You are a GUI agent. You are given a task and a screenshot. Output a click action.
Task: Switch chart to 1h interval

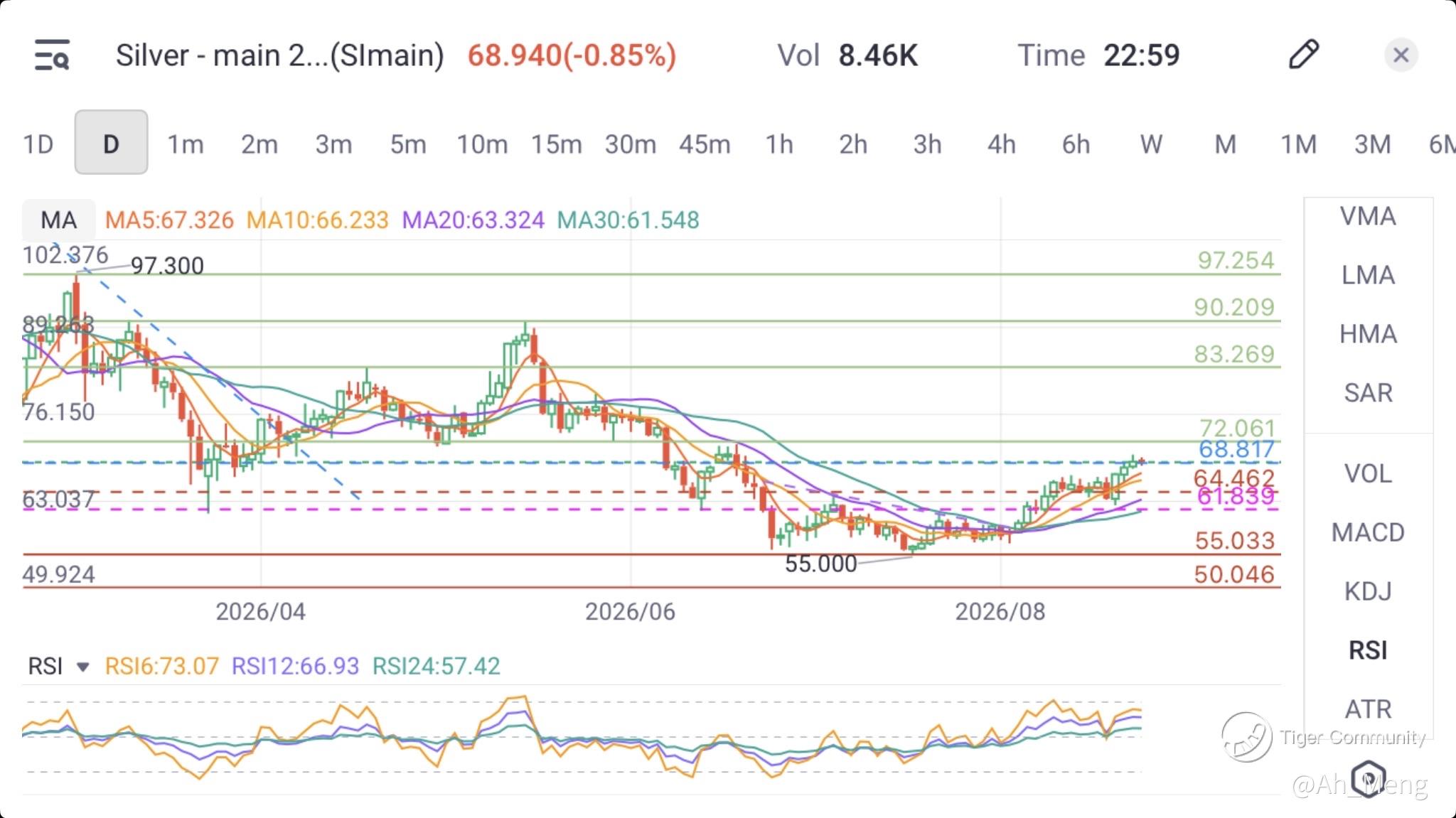tap(779, 144)
